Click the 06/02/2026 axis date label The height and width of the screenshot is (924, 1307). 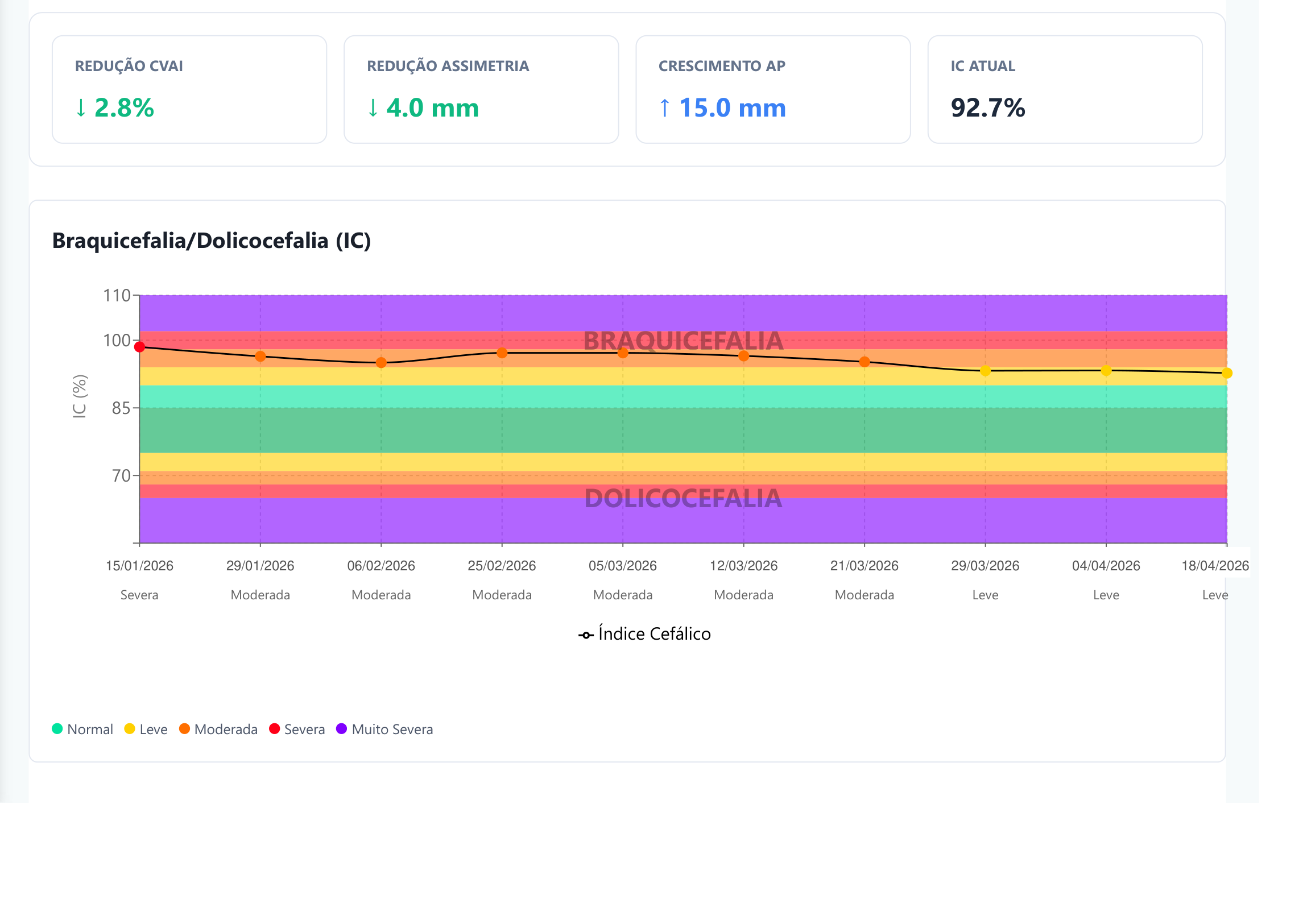(382, 566)
